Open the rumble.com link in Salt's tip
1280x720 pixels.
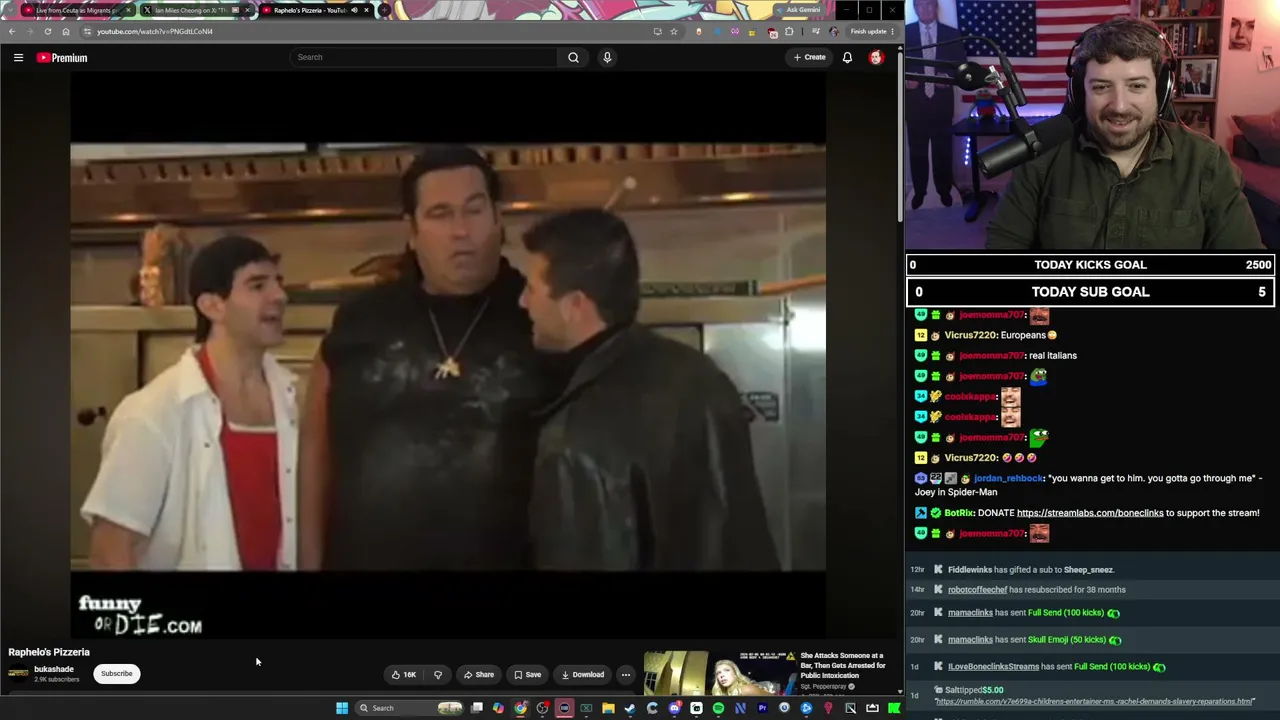(x=1094, y=702)
